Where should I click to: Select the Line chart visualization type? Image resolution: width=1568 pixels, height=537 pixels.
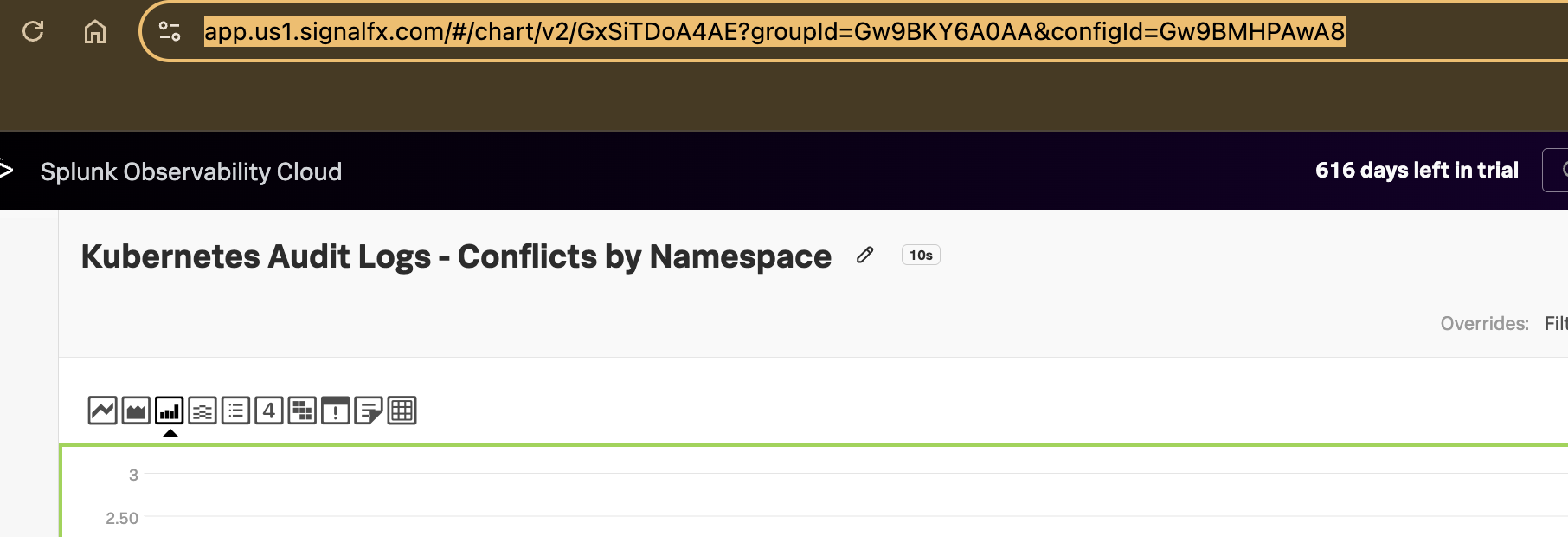click(100, 411)
